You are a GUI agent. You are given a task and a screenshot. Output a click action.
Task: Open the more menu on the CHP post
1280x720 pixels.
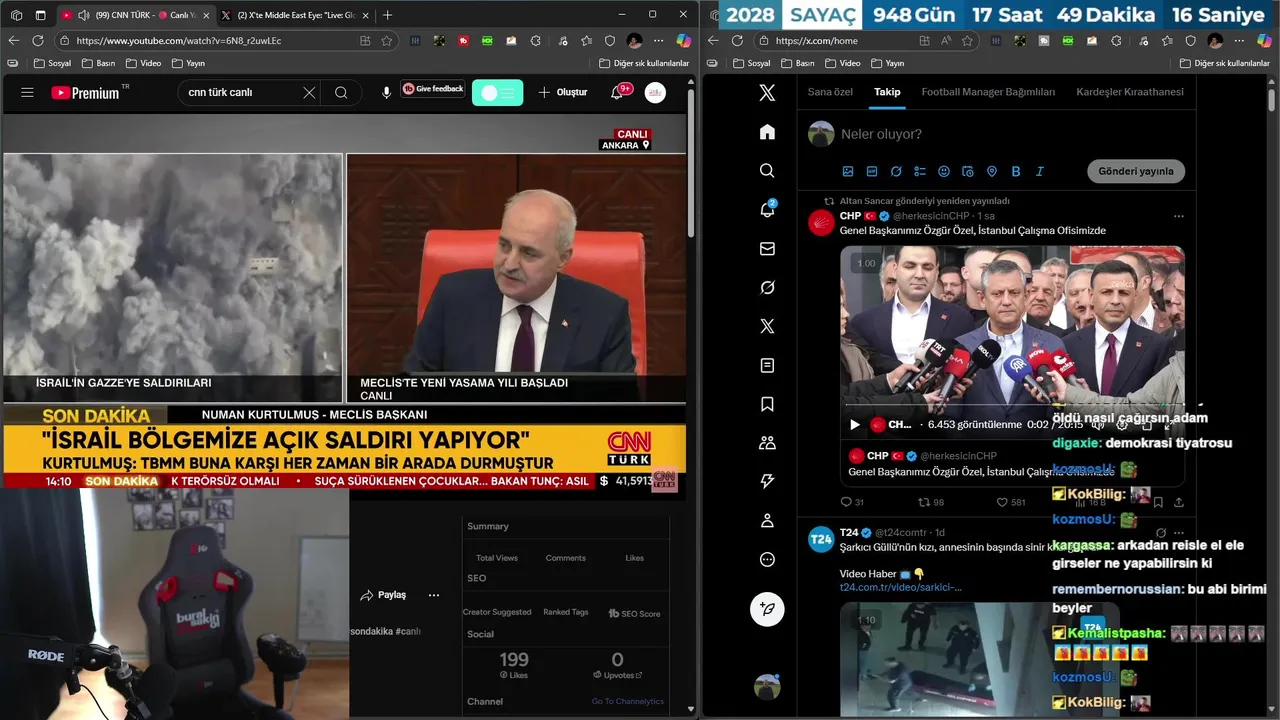click(x=1179, y=216)
